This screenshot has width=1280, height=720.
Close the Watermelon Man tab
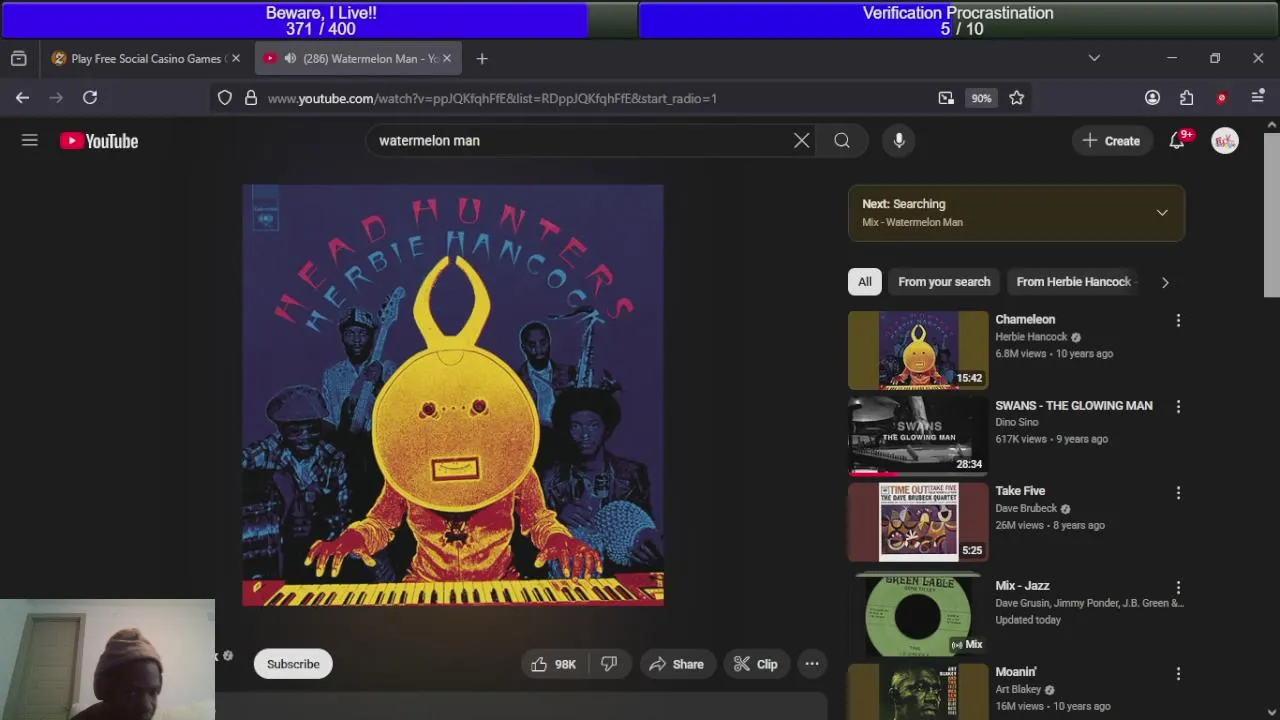[447, 59]
